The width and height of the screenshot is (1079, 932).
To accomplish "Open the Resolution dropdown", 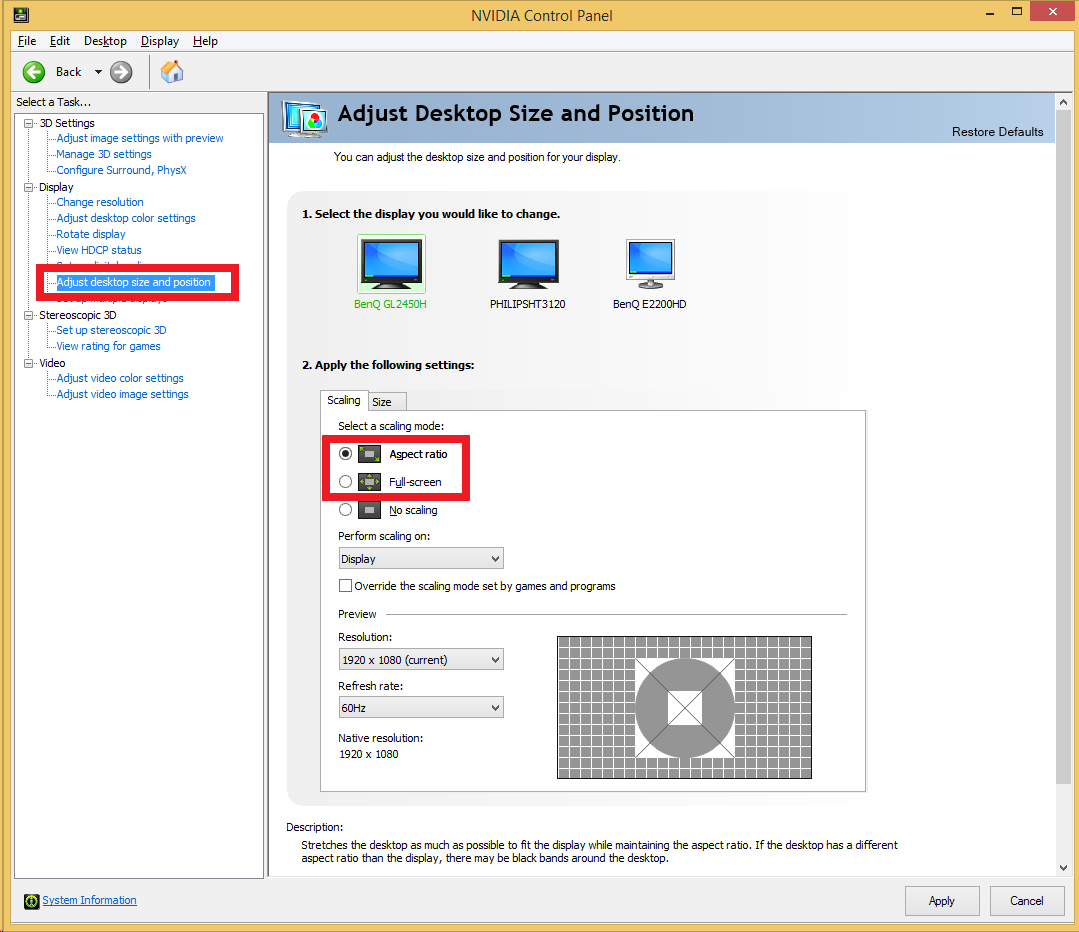I will click(421, 659).
